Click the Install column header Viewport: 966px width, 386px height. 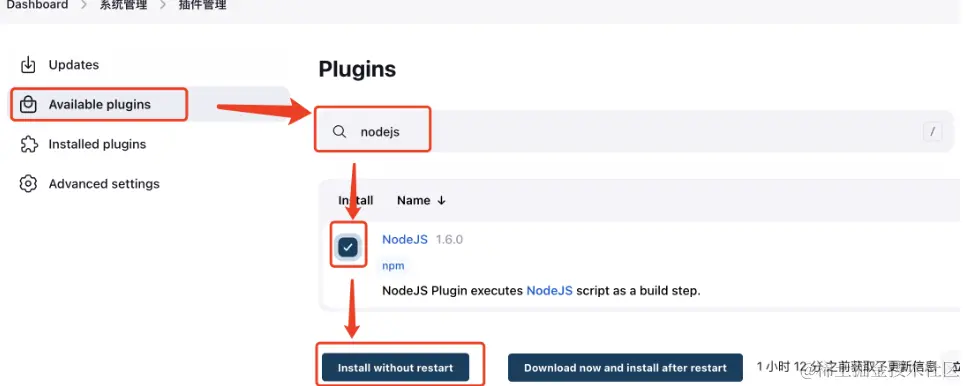pos(355,200)
